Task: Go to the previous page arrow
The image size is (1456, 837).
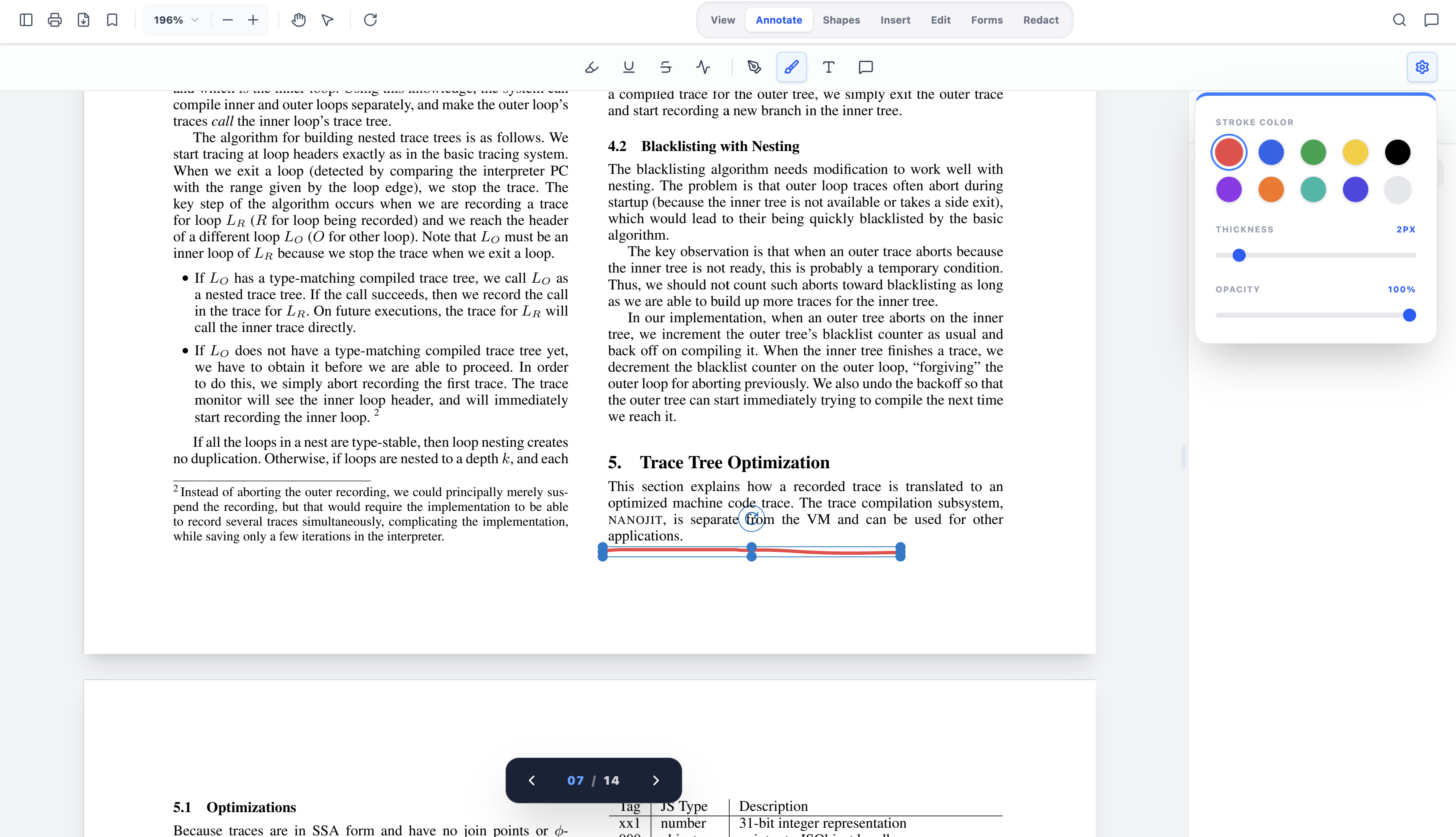Action: tap(531, 780)
